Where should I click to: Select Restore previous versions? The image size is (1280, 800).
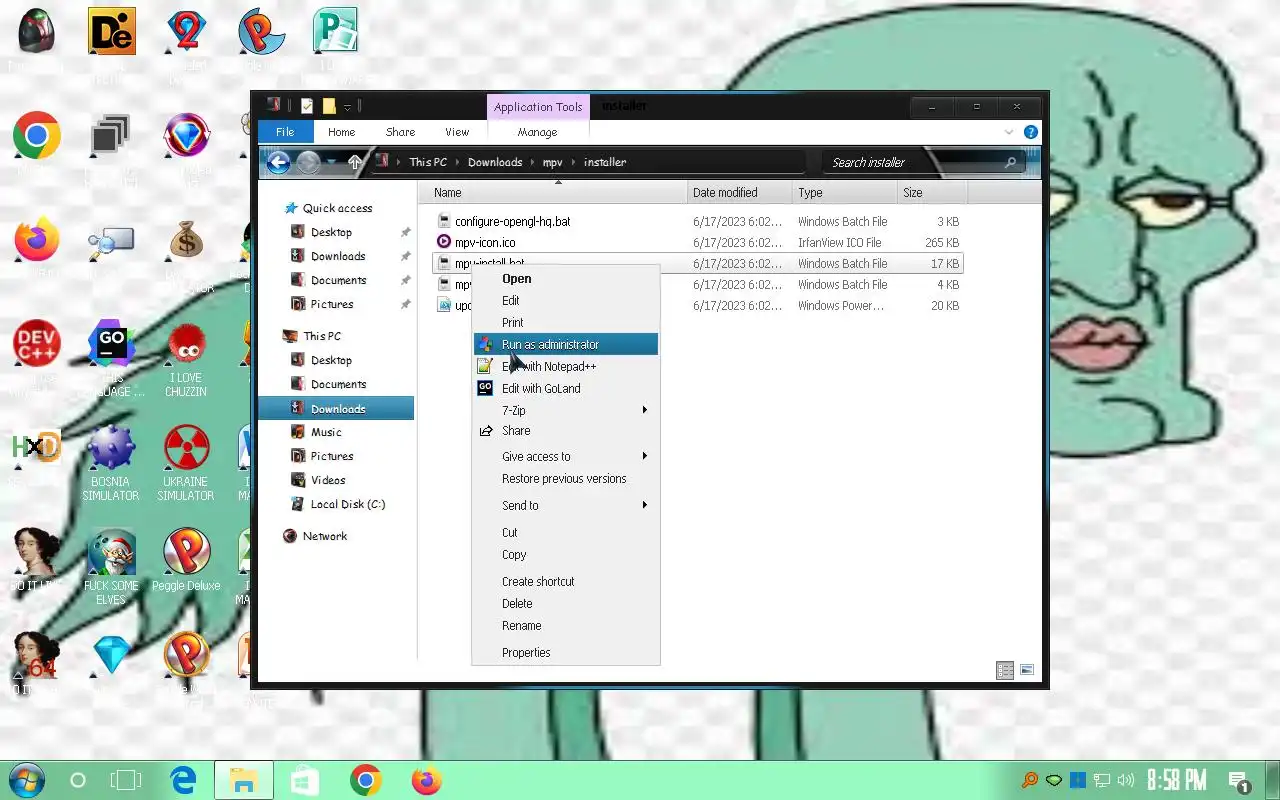pos(565,478)
